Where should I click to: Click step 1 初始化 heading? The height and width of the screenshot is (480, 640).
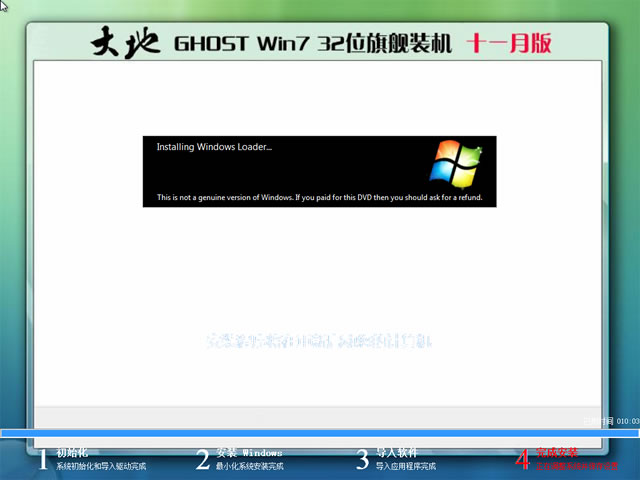pyautogui.click(x=72, y=452)
